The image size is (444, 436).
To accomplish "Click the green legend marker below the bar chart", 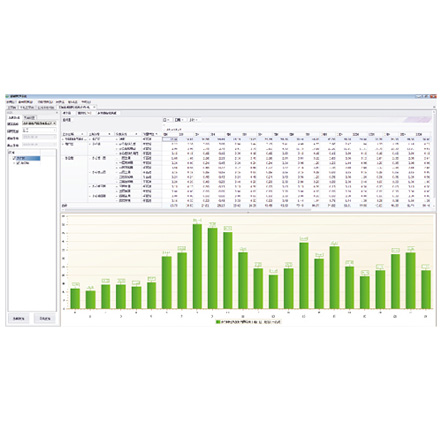I will (x=218, y=322).
